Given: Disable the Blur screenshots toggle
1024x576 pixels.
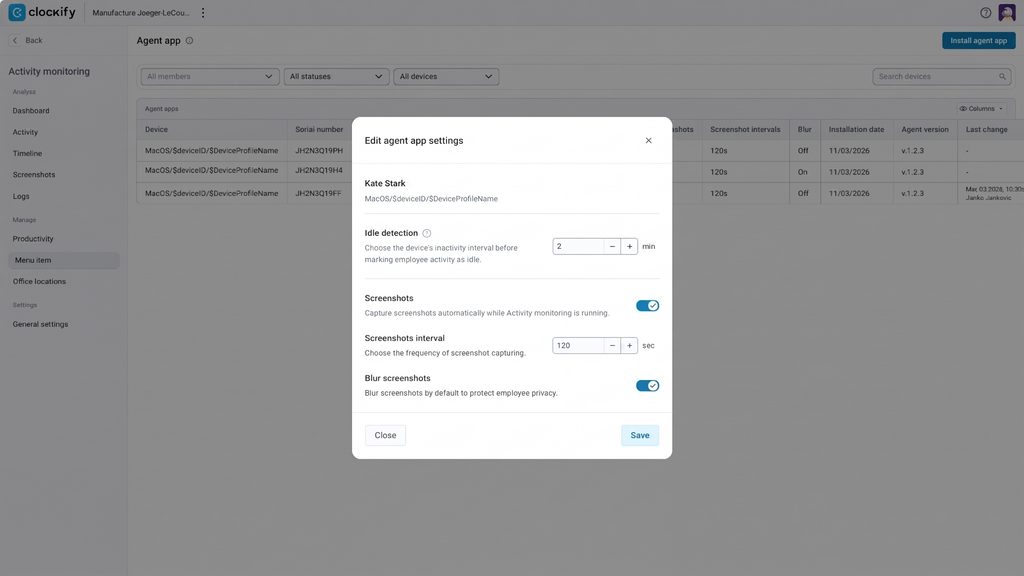Looking at the screenshot, I should coord(647,385).
